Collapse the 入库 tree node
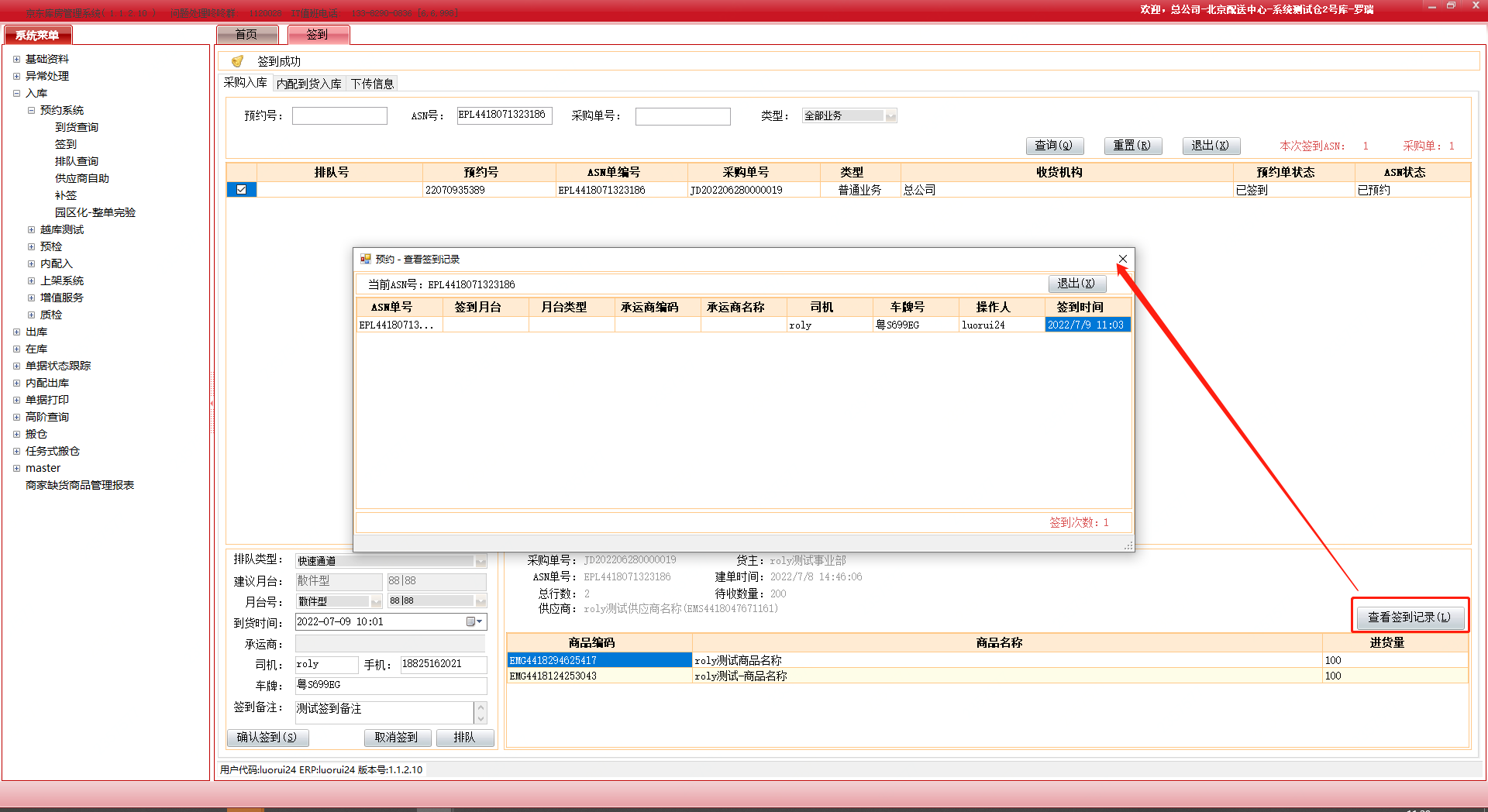1488x812 pixels. 16,93
